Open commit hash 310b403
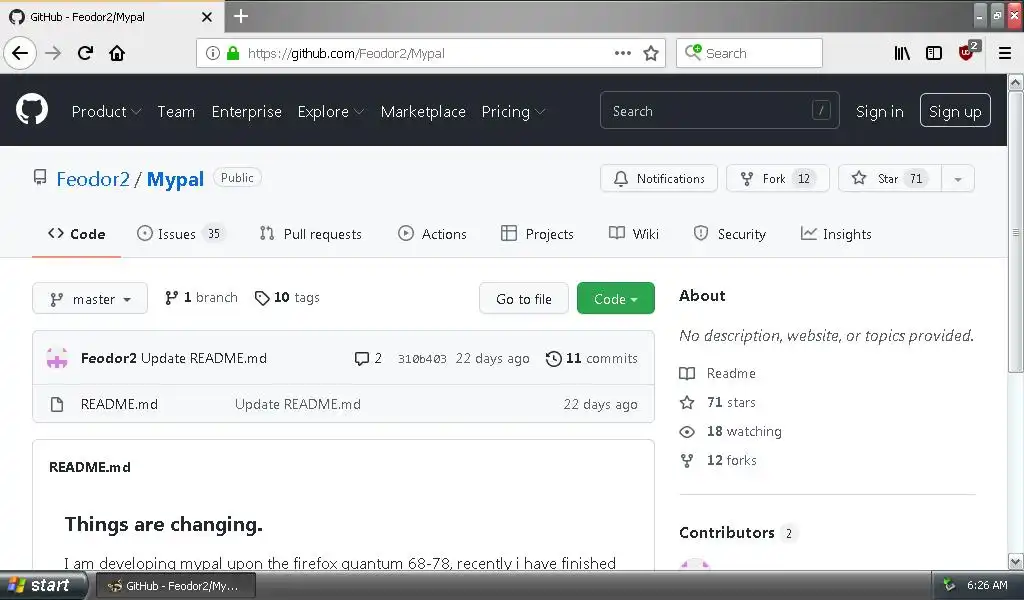Screen dimensions: 1024x600 point(422,359)
